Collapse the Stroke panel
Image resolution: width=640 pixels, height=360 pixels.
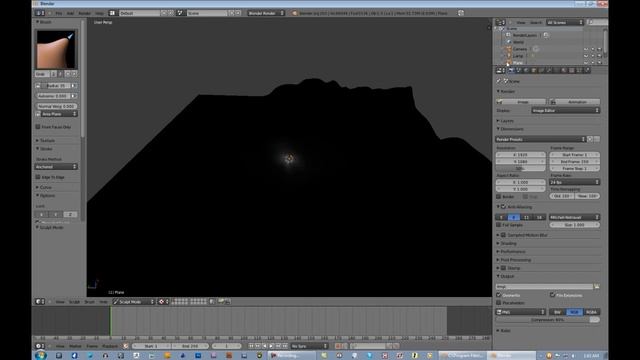coord(44,149)
